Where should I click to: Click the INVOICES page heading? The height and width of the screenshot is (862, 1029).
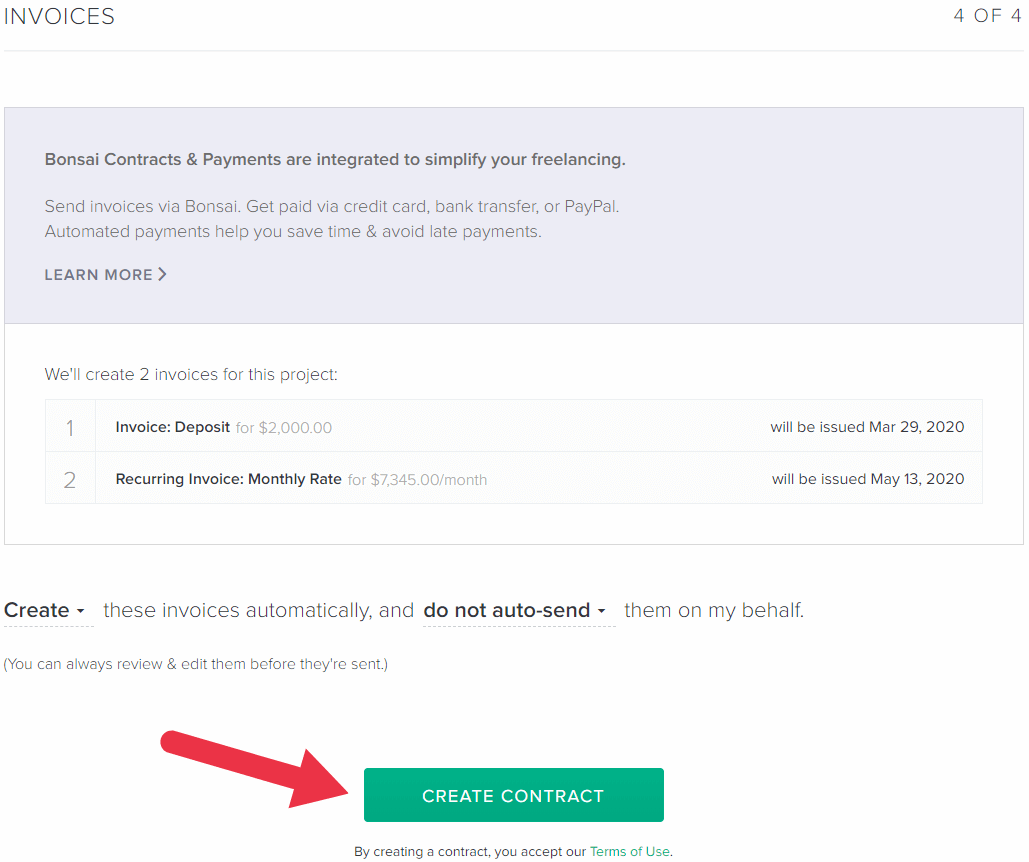(58, 16)
